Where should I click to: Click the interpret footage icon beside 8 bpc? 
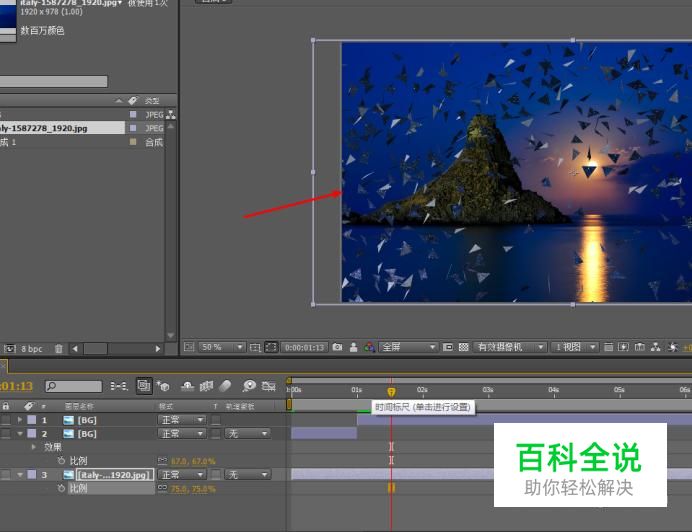(10, 349)
